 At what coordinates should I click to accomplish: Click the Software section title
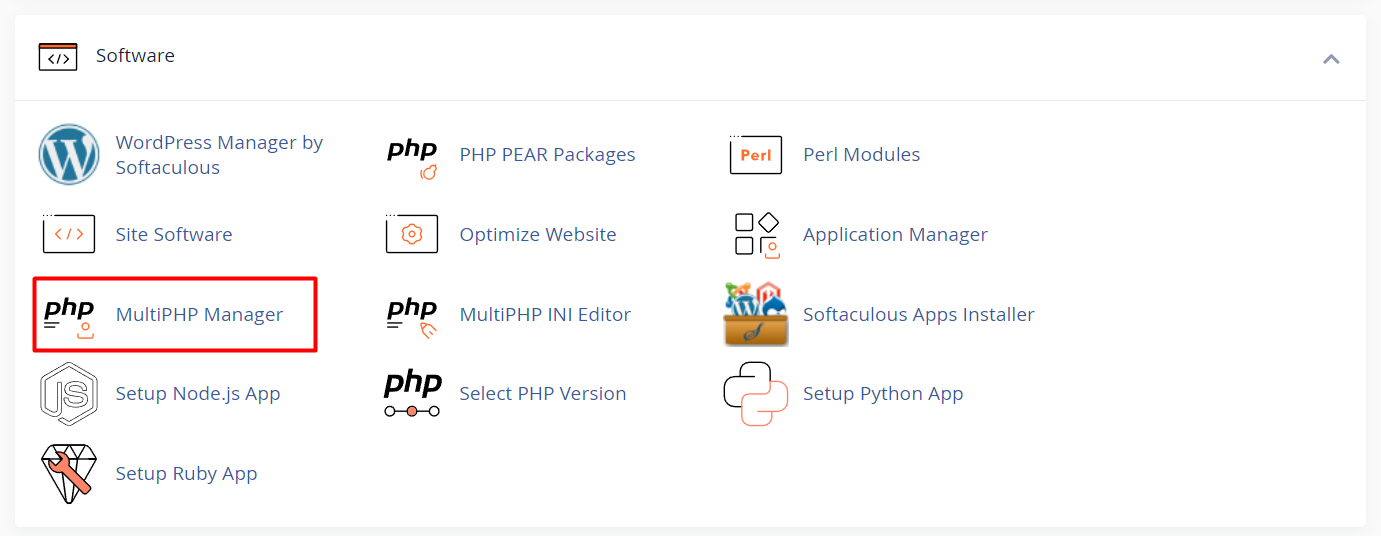point(135,56)
